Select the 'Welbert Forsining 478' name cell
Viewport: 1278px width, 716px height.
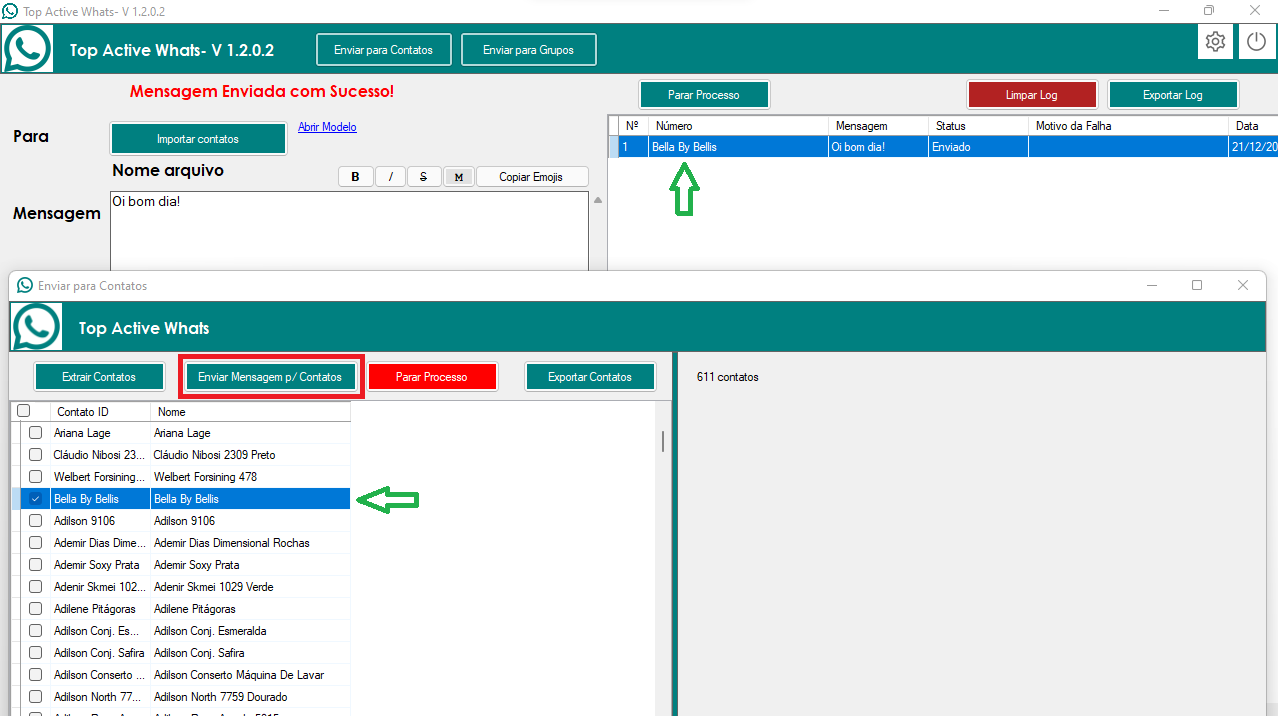[250, 477]
